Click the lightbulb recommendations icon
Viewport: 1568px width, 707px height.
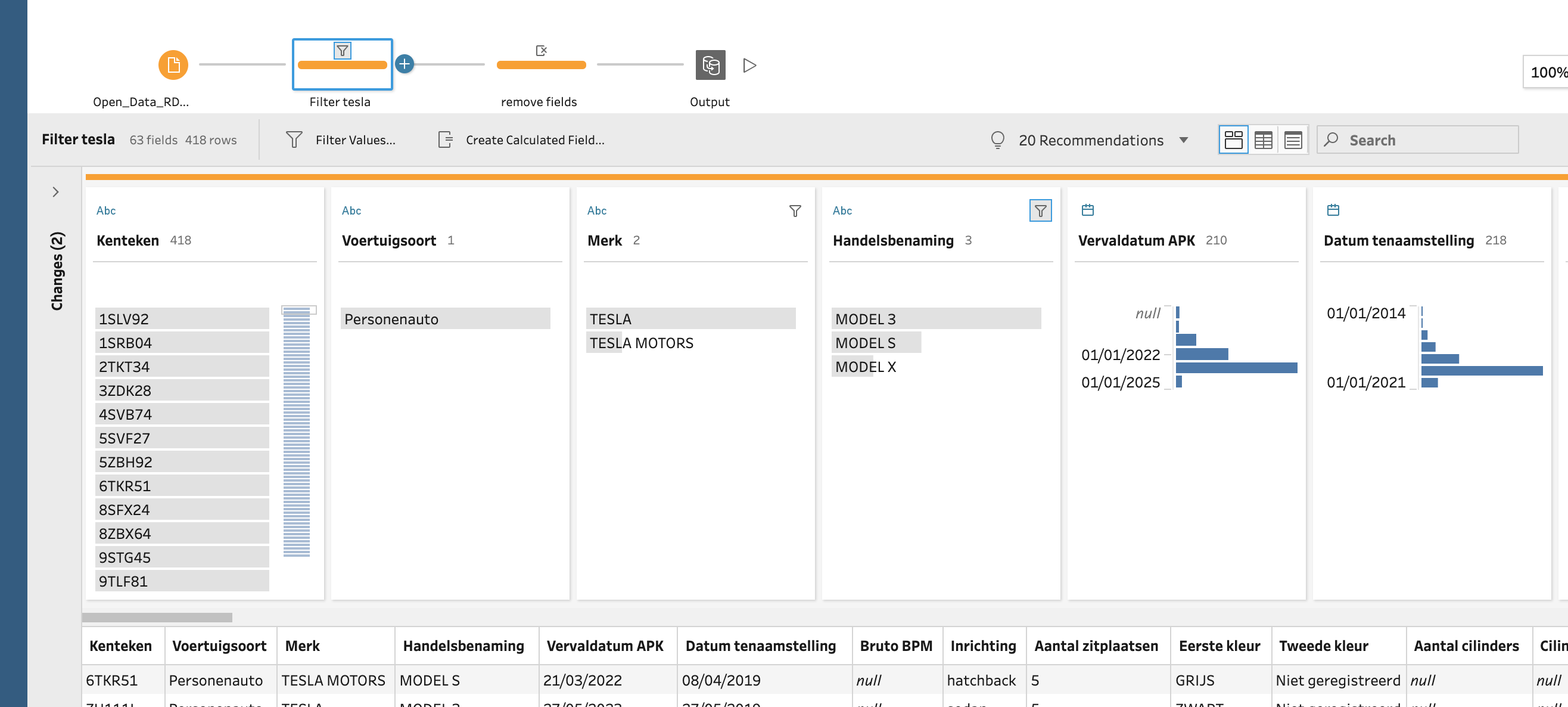(x=997, y=140)
